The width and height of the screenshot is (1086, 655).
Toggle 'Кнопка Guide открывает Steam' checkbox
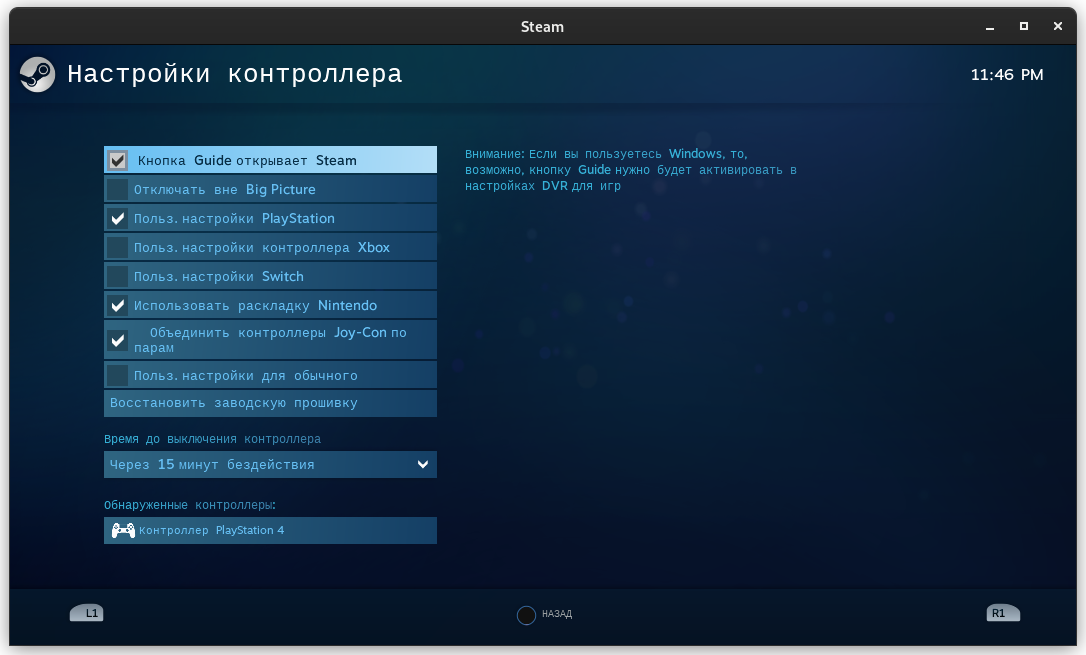118,161
